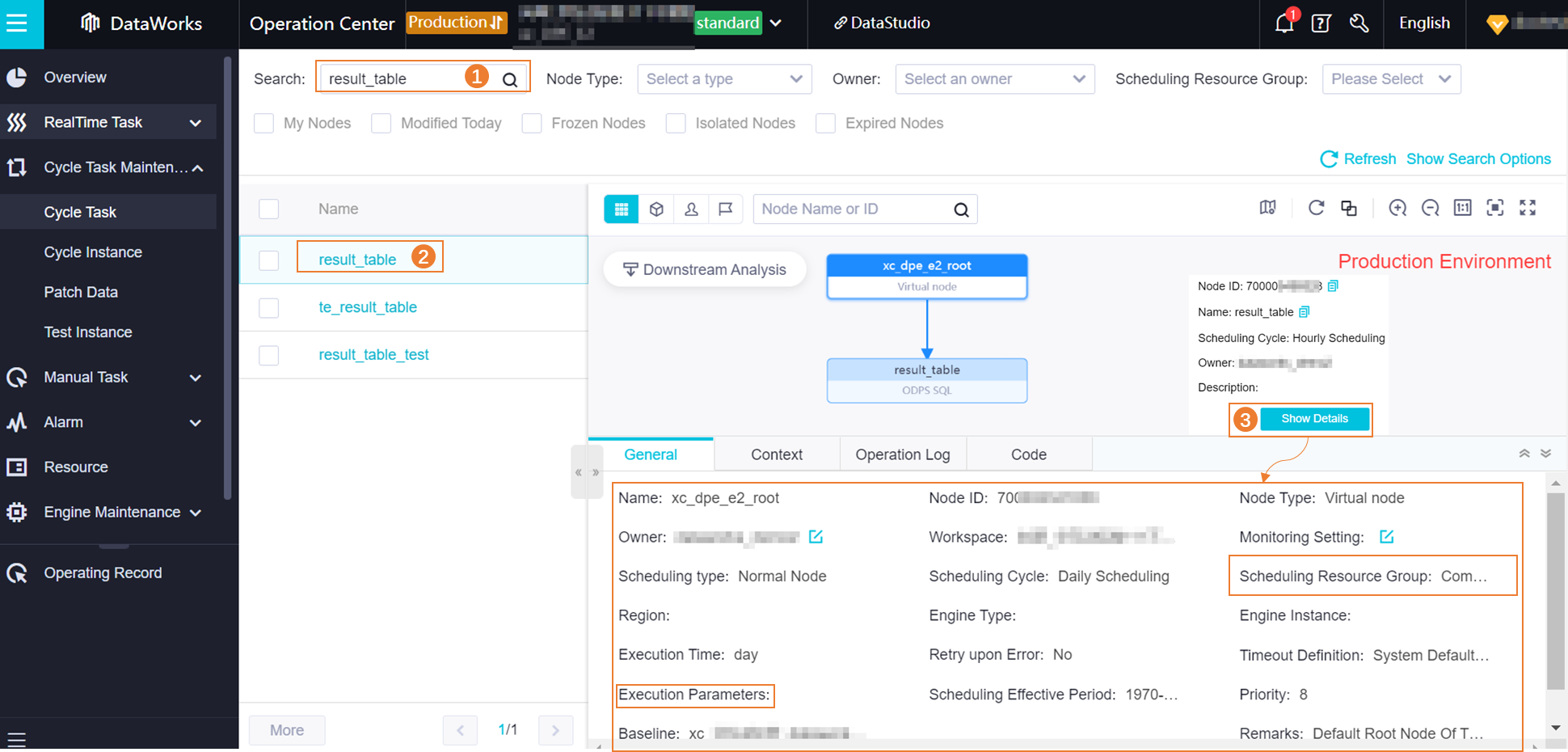Viewport: 1568px width, 752px height.
Task: Zoom in on the node graph
Action: [x=1397, y=208]
